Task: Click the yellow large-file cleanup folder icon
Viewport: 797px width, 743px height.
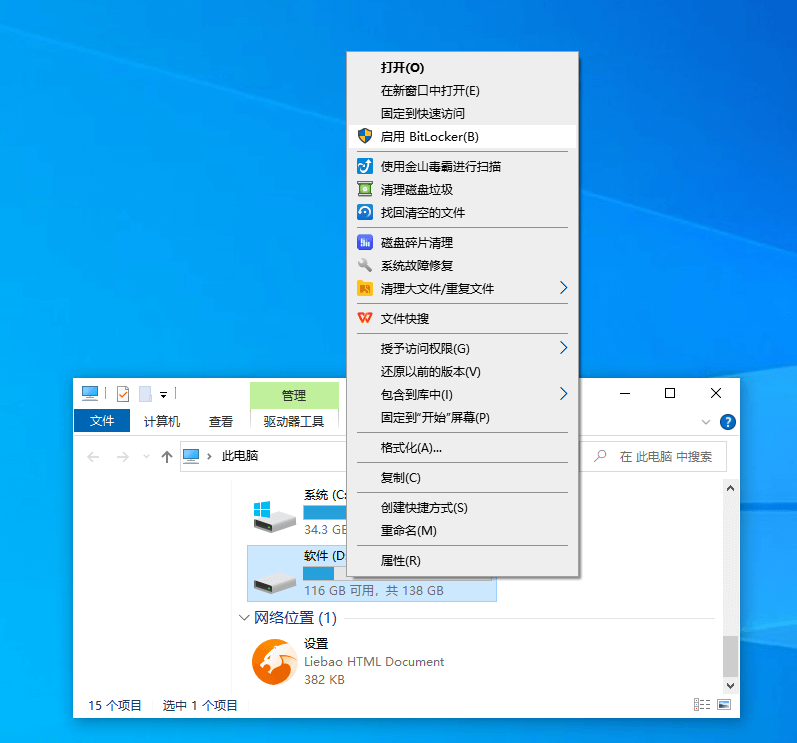Action: (x=364, y=288)
